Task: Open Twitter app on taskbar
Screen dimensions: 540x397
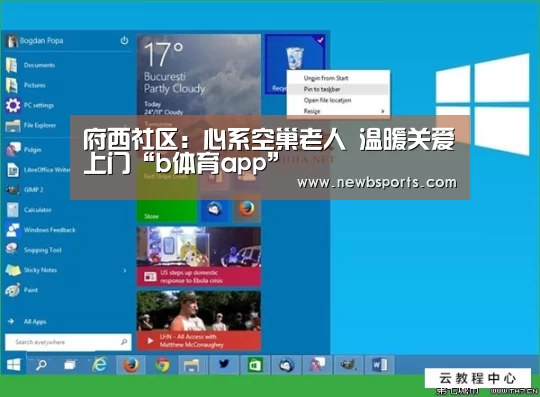Action: (x=224, y=365)
